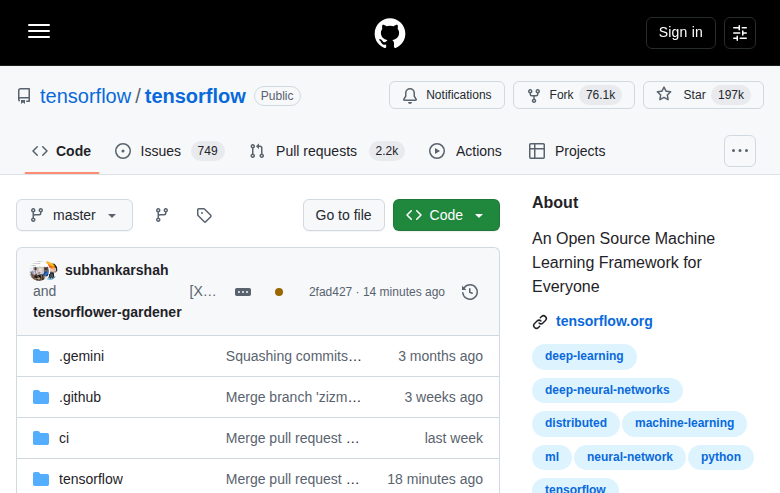Click the ci folder icon
The width and height of the screenshot is (780, 493).
point(41,438)
